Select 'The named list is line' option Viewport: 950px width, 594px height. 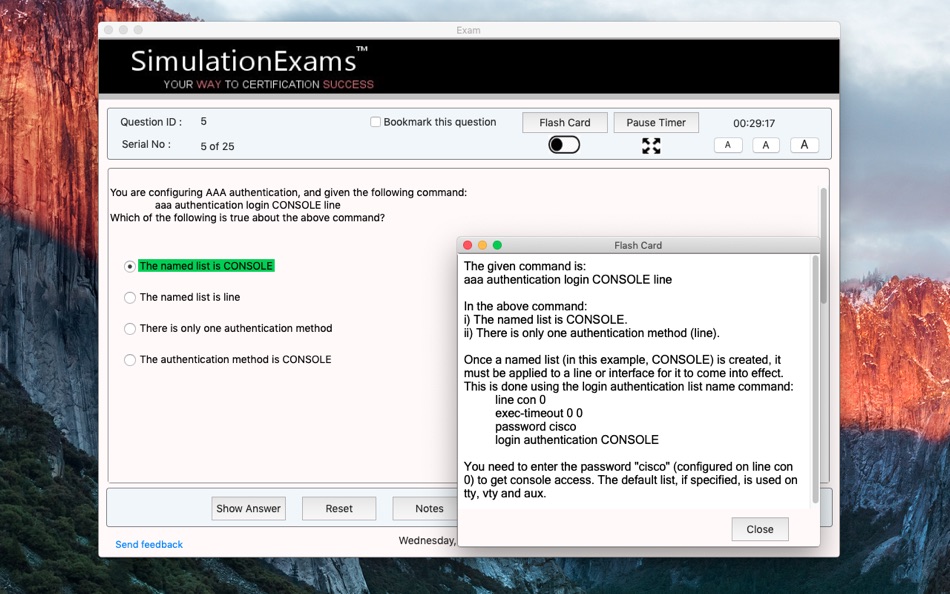[130, 298]
